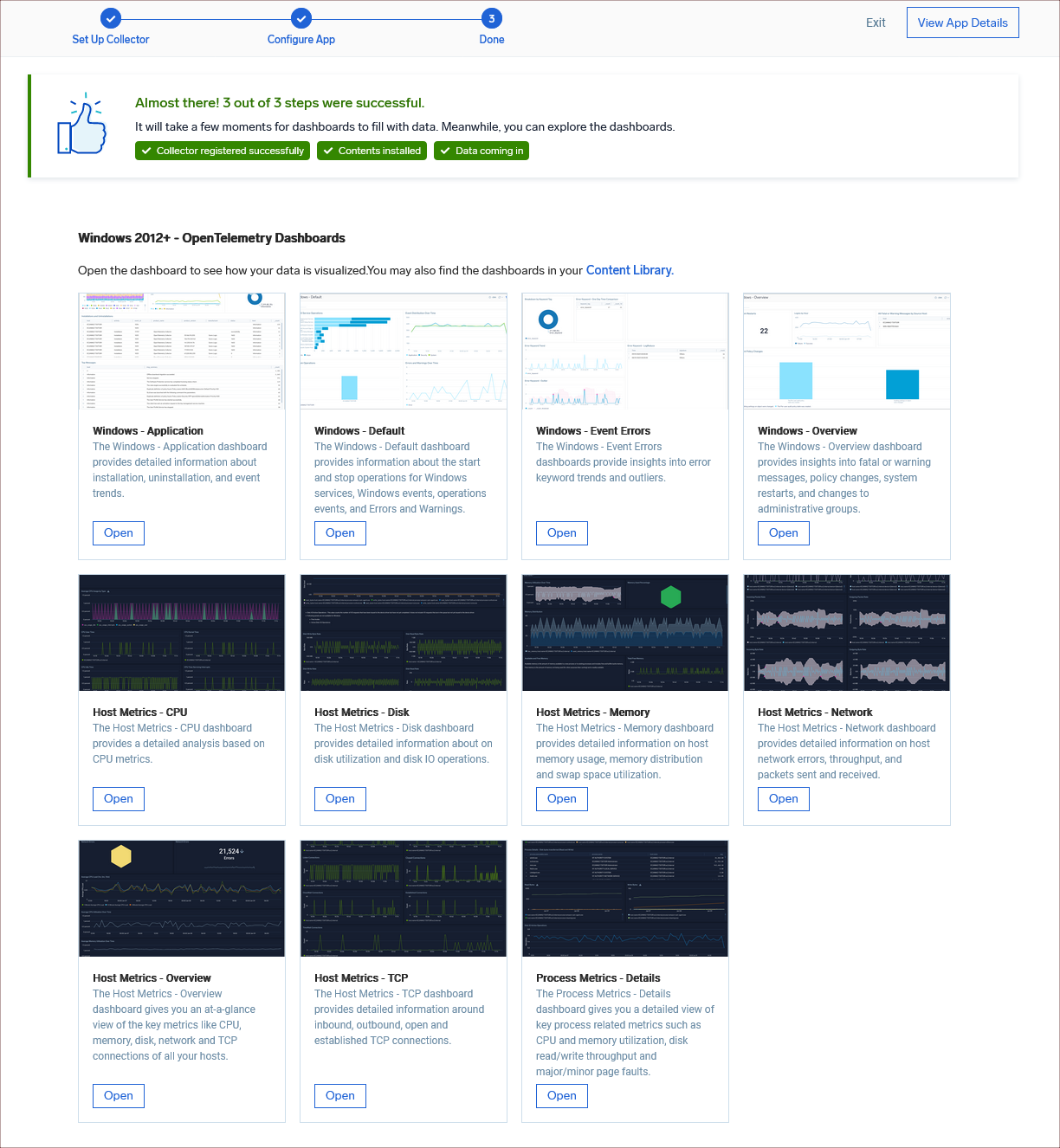Click the Data coming in badge

(x=482, y=151)
